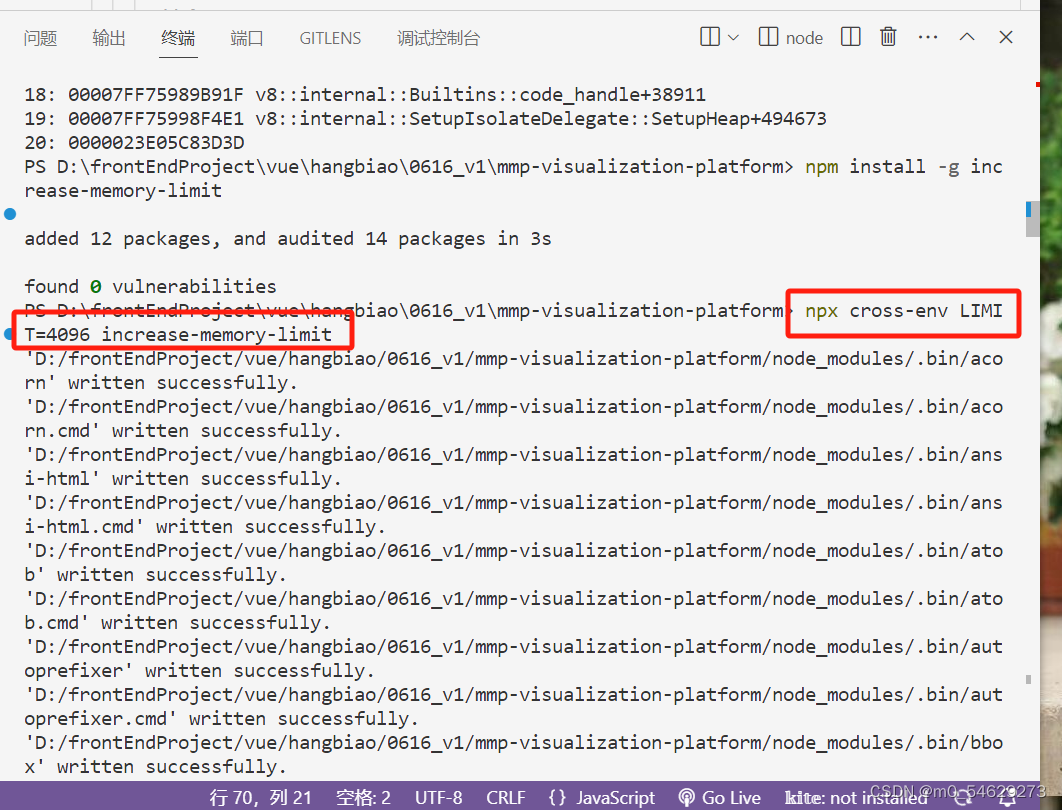Open the new terminal icon next to the dropdown
Viewport: 1062px width, 810px height.
point(710,36)
